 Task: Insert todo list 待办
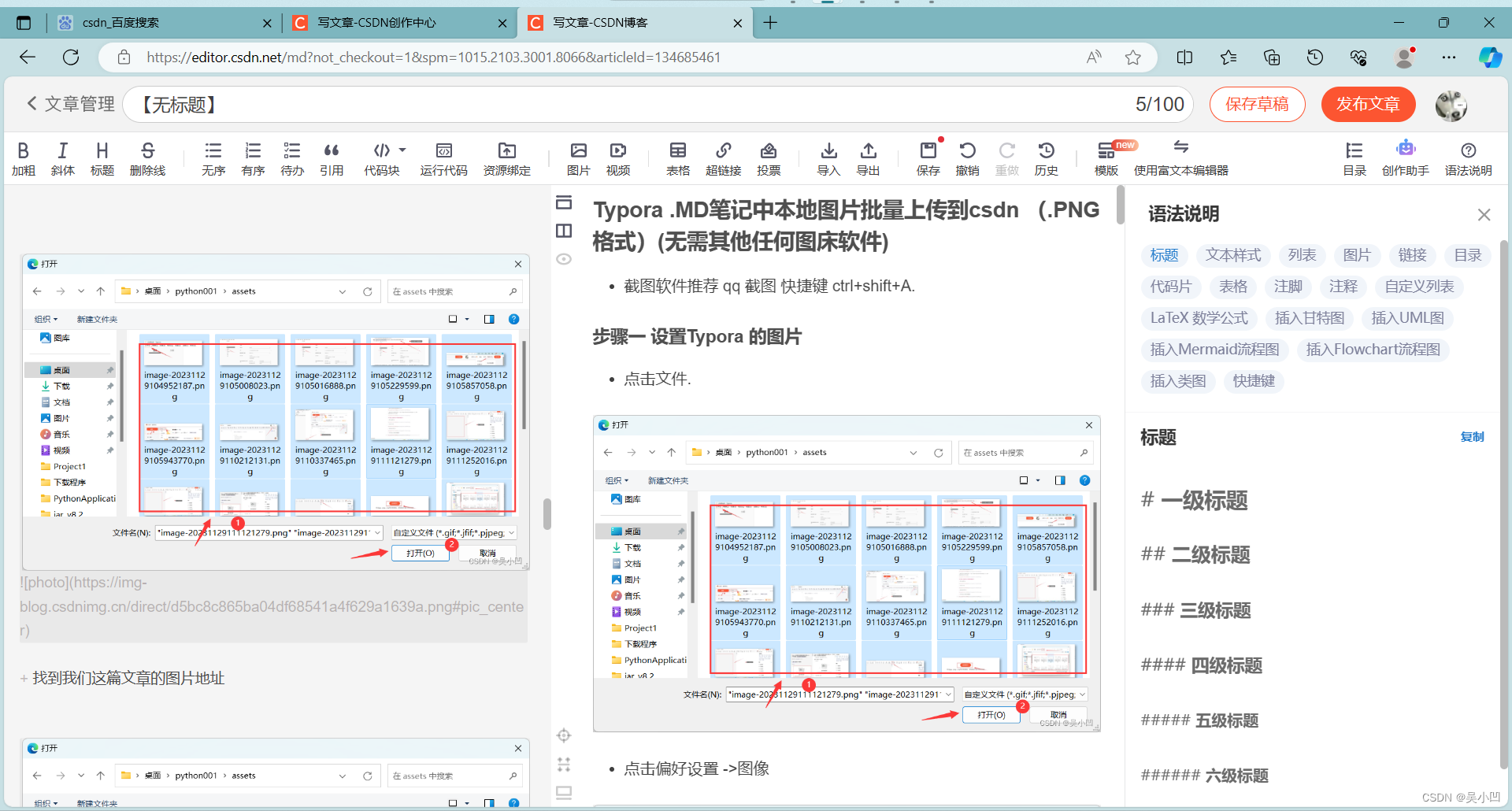tap(292, 158)
